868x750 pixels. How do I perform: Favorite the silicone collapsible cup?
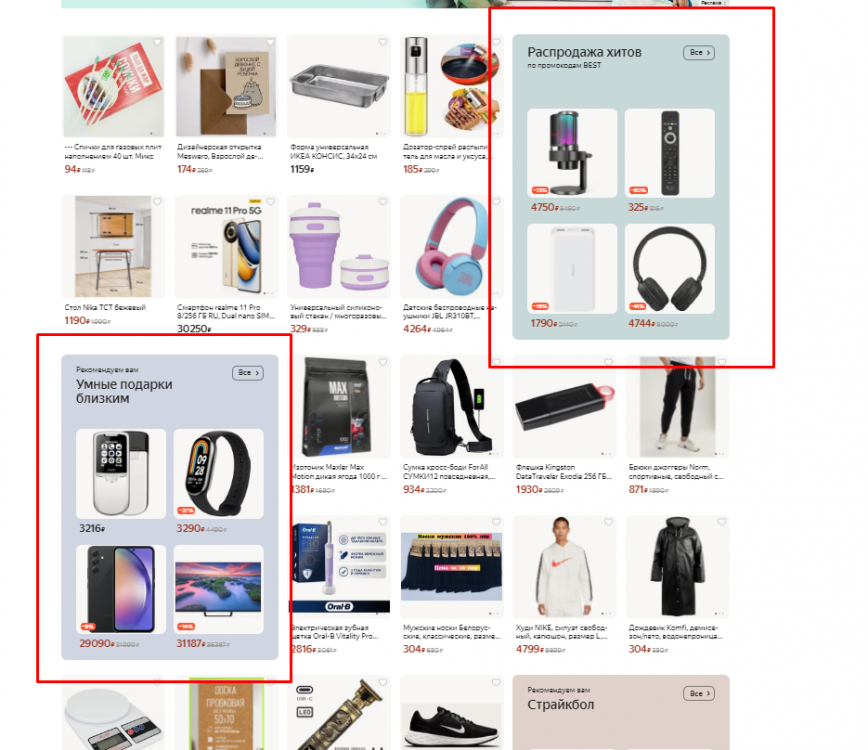pyautogui.click(x=383, y=201)
